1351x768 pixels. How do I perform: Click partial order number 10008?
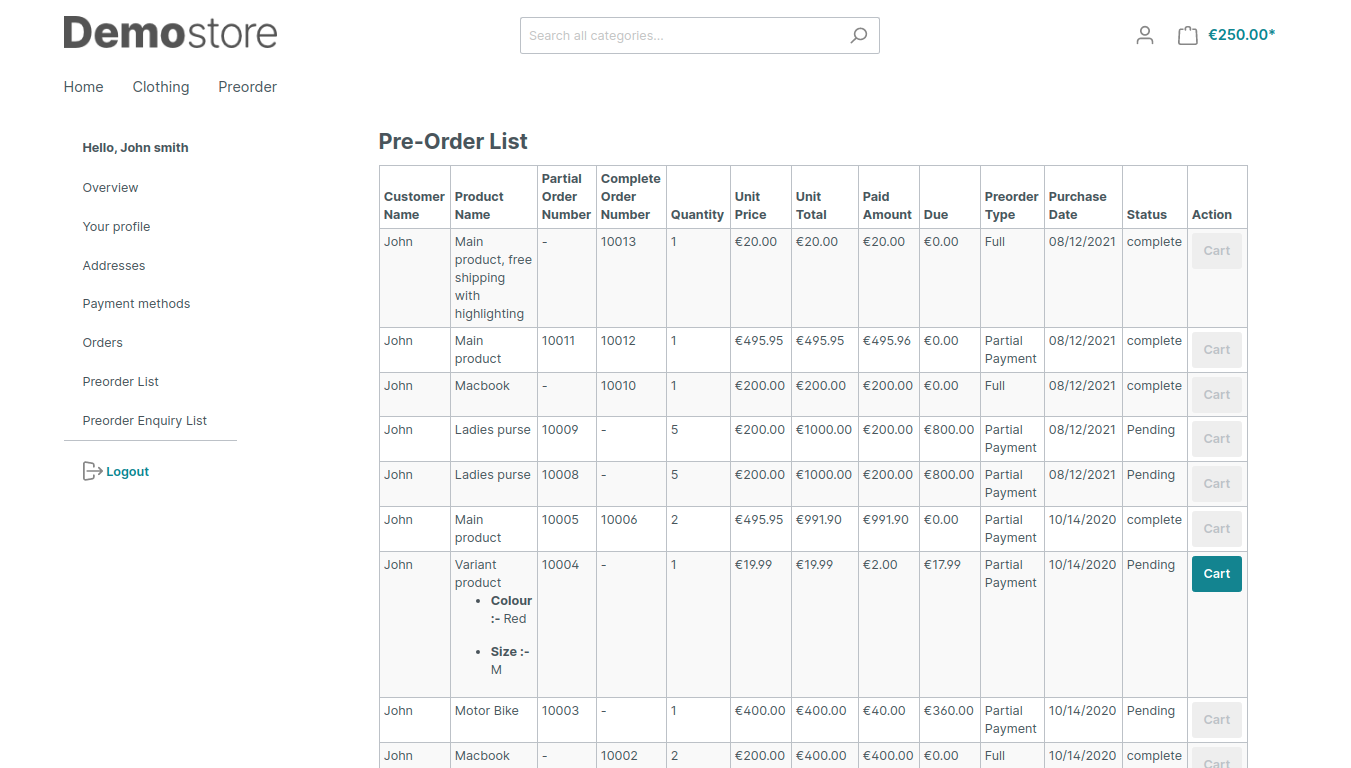click(x=560, y=475)
